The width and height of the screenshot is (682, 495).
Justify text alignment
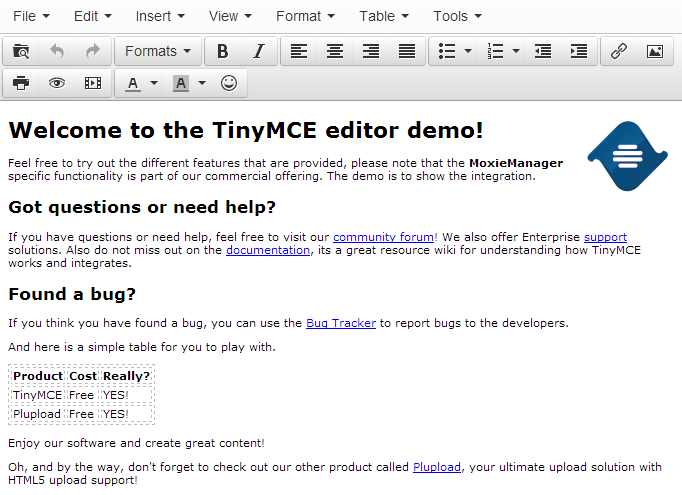[x=407, y=51]
